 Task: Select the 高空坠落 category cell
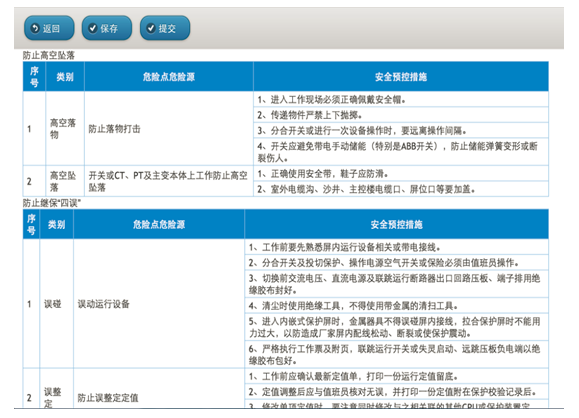[x=65, y=181]
